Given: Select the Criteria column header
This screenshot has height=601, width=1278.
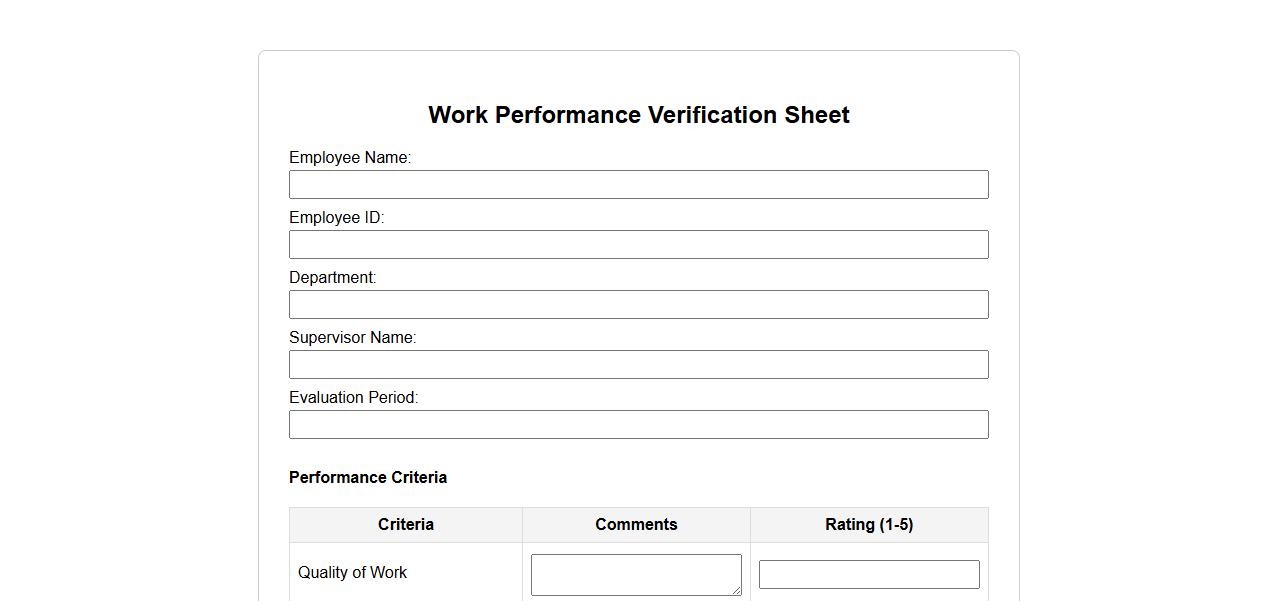Looking at the screenshot, I should [x=405, y=525].
